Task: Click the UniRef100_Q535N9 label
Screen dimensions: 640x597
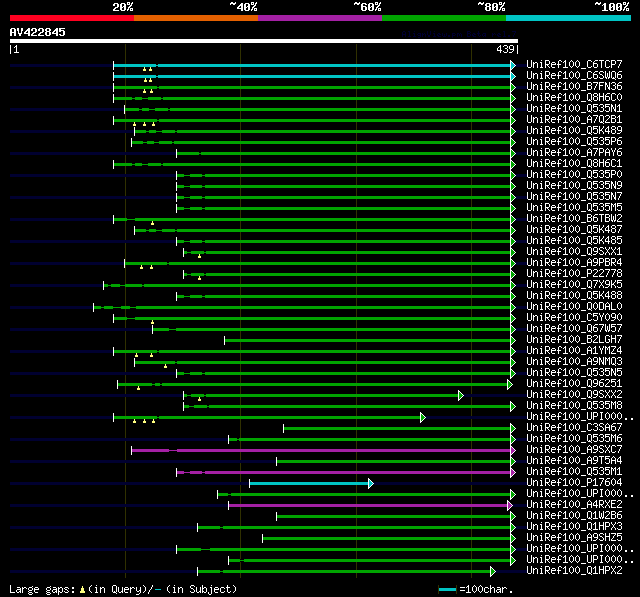Action: tap(574, 186)
